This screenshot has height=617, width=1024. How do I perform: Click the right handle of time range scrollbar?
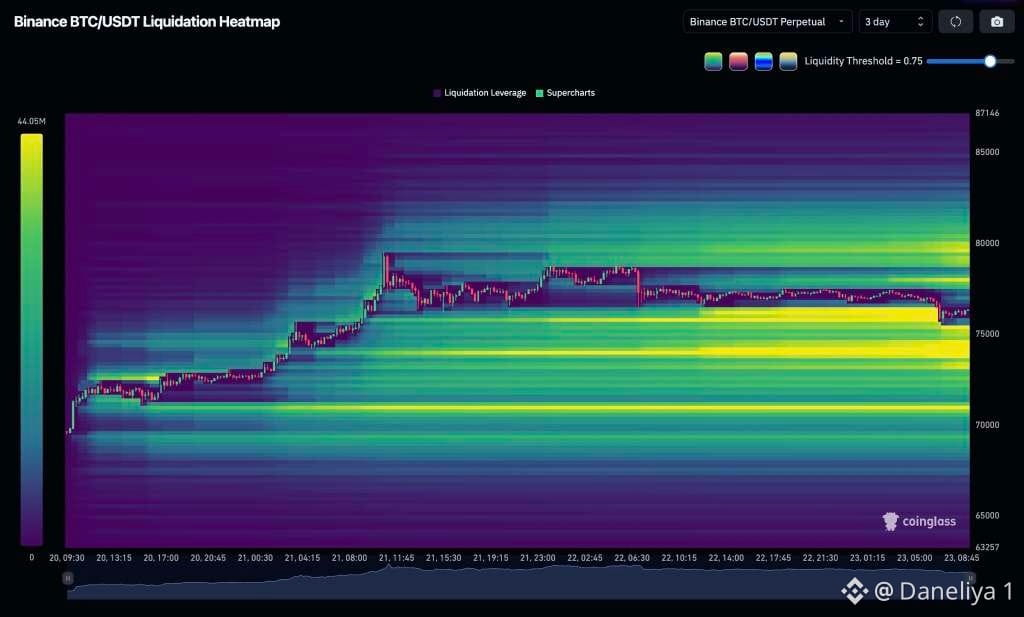tap(971, 578)
